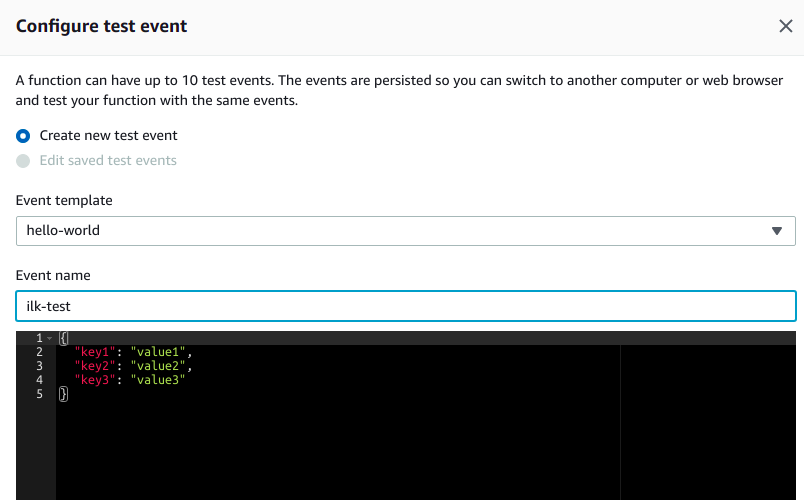This screenshot has height=500, width=804.
Task: Click the hello-world template combo box
Action: [390, 230]
